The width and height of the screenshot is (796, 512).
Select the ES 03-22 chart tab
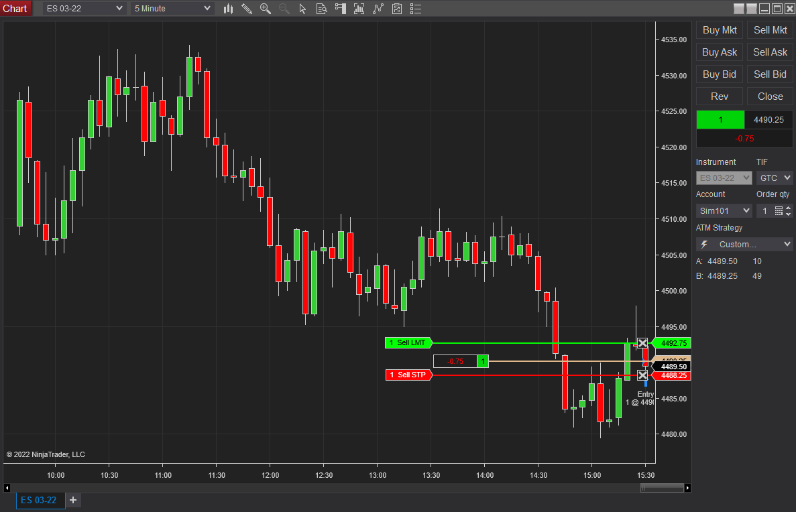(x=39, y=500)
